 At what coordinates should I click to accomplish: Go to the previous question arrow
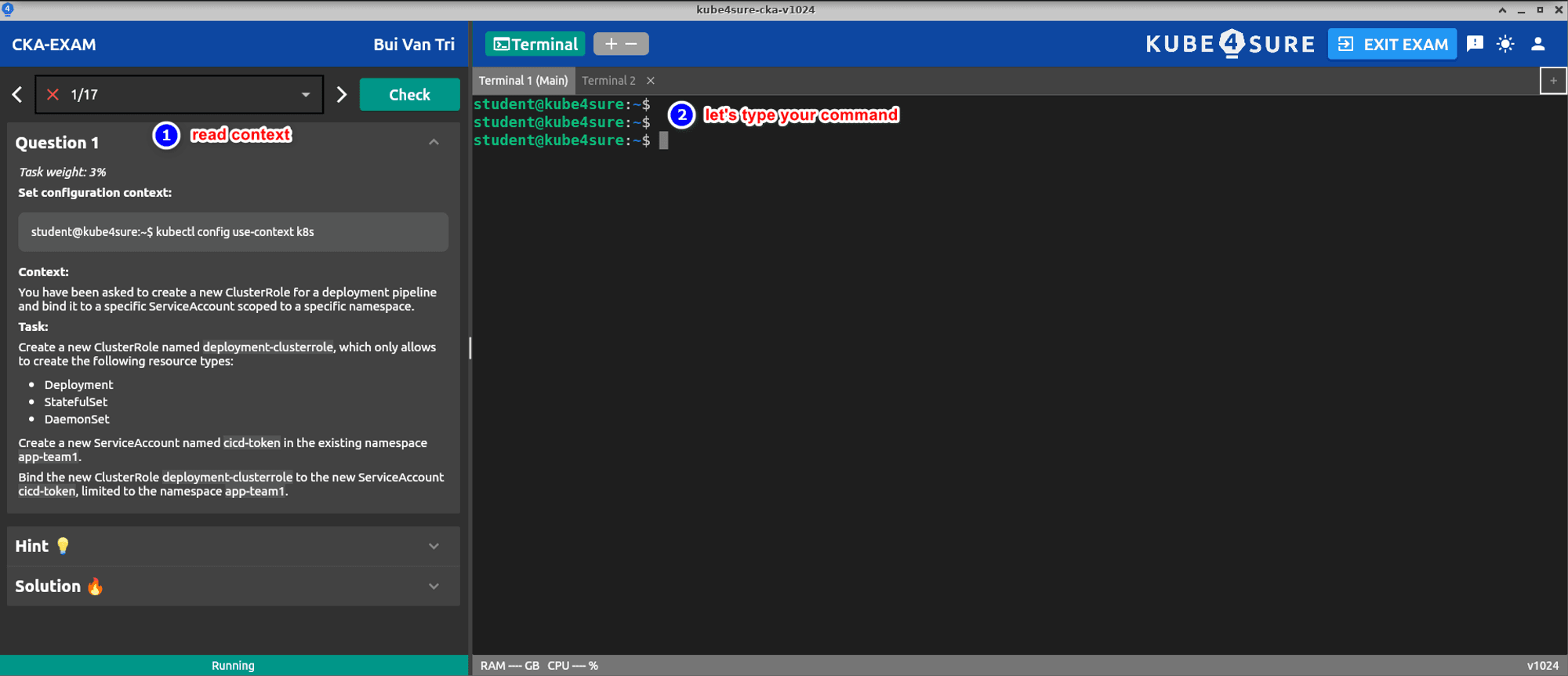pyautogui.click(x=17, y=95)
